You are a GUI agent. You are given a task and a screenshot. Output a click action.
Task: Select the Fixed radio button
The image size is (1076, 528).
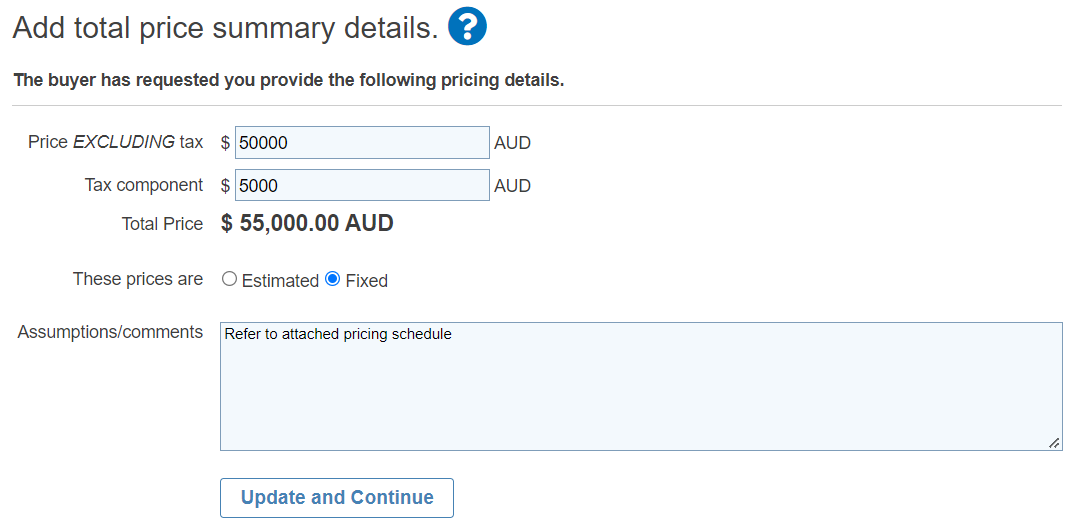pyautogui.click(x=332, y=279)
